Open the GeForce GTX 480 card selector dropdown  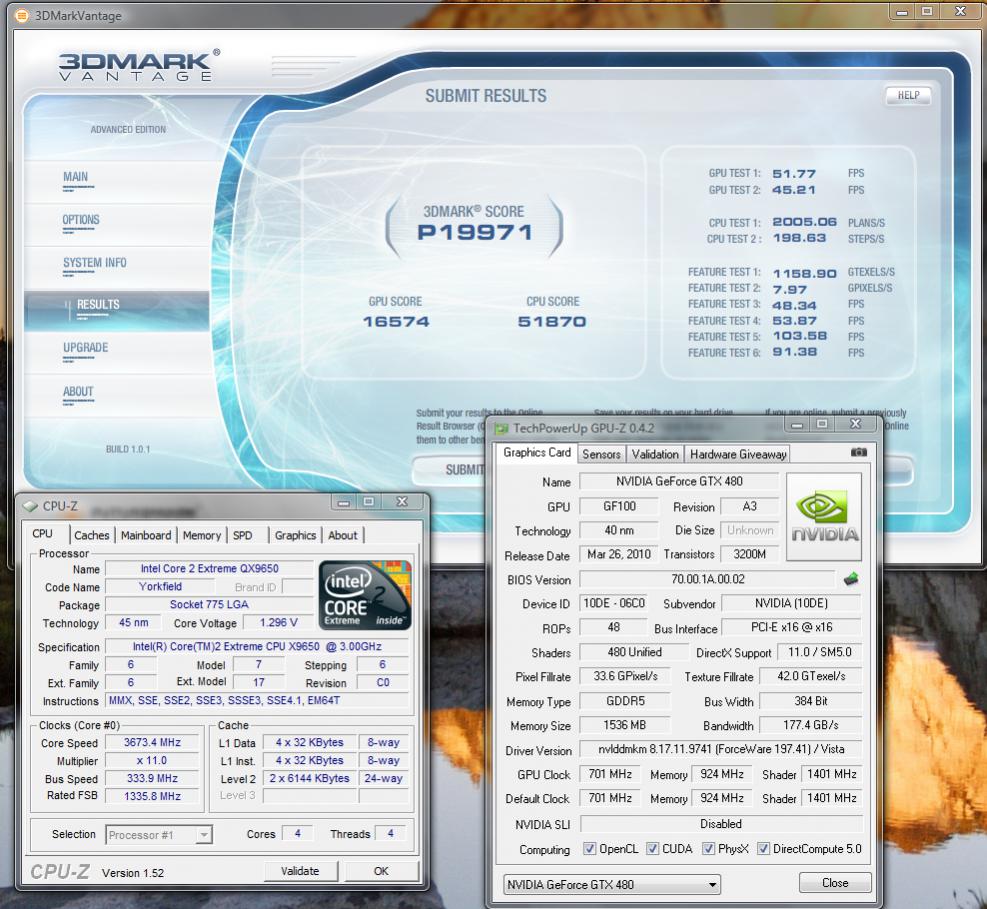click(612, 884)
